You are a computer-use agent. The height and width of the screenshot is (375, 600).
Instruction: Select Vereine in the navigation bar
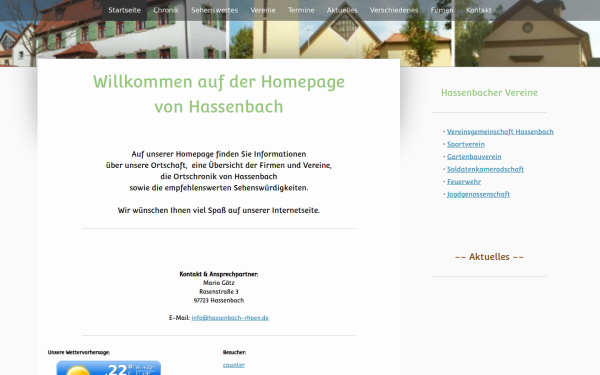(x=263, y=10)
